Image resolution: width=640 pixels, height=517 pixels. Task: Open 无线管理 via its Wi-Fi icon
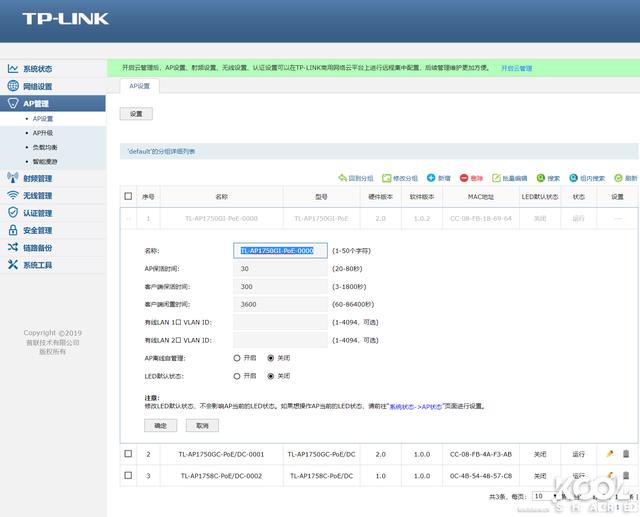(13, 195)
